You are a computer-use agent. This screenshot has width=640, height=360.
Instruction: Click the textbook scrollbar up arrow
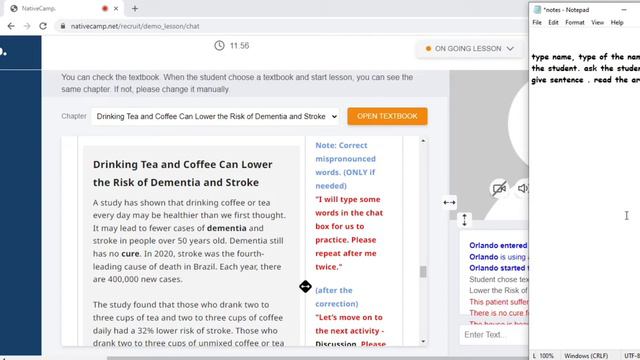pyautogui.click(x=423, y=141)
